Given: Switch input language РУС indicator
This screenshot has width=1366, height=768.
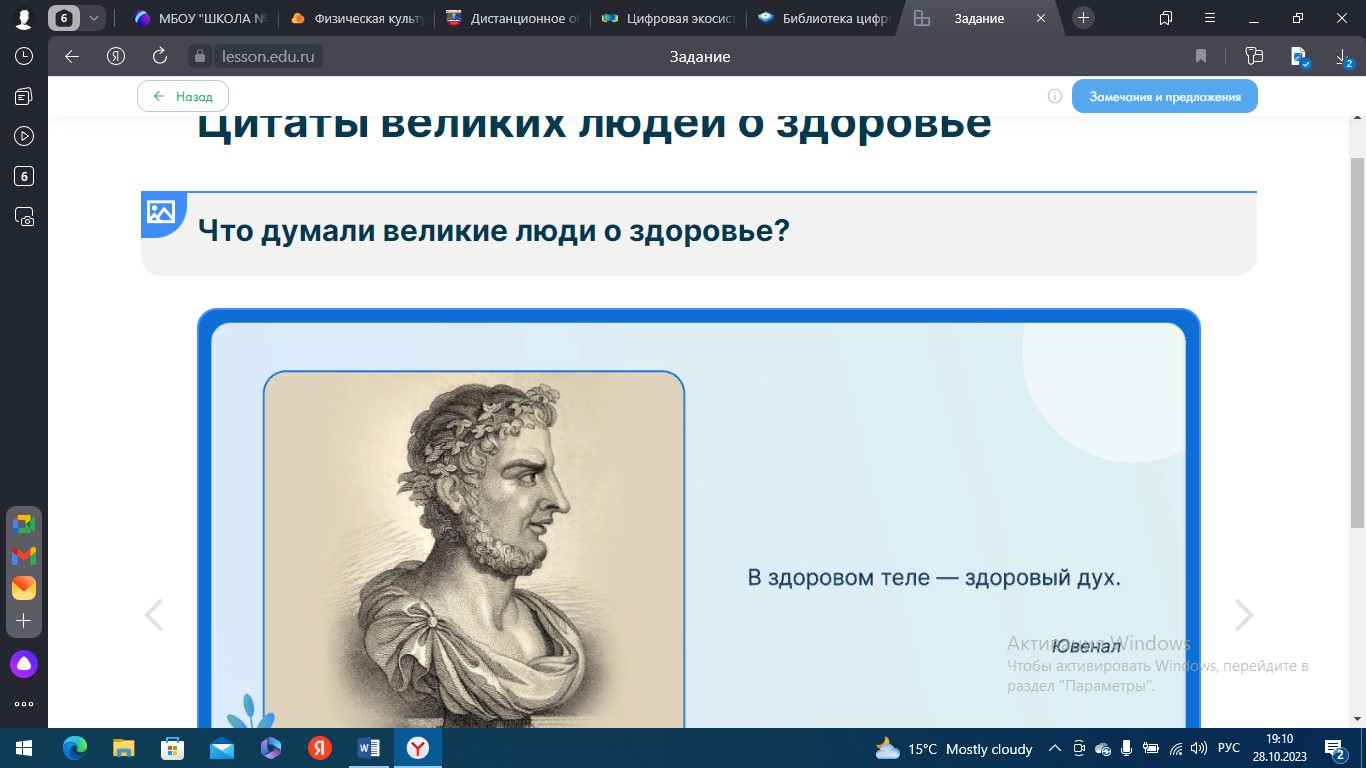Looking at the screenshot, I should point(1229,749).
